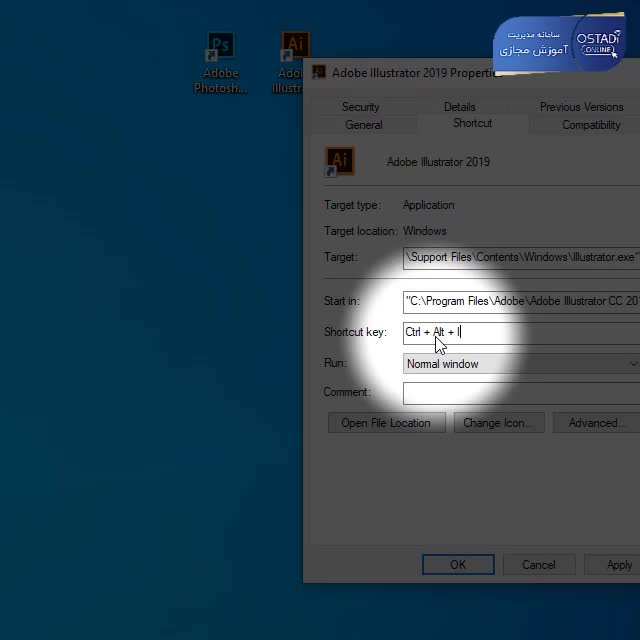Click in the Target path field
Image resolution: width=640 pixels, height=640 pixels.
point(520,257)
